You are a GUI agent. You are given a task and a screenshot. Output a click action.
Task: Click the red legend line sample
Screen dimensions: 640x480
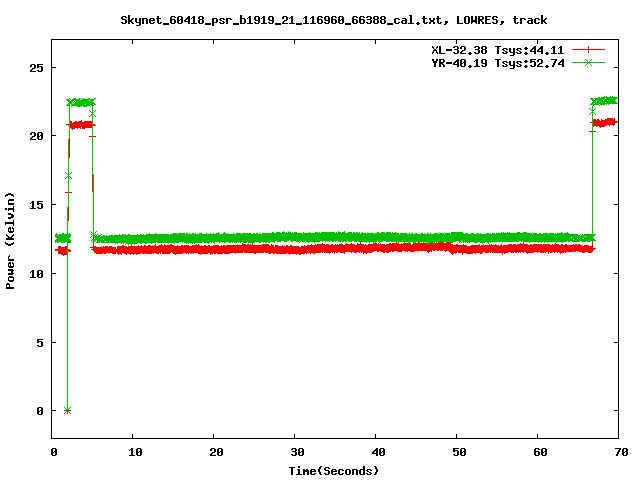588,50
